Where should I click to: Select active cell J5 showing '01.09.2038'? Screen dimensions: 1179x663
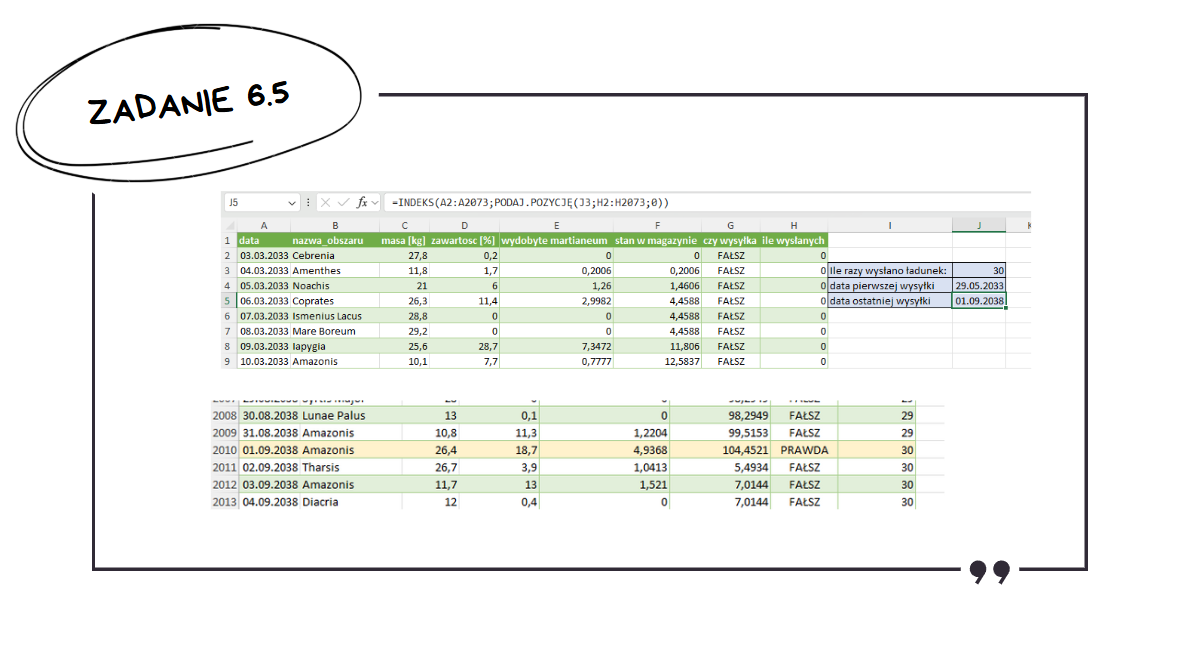979,301
